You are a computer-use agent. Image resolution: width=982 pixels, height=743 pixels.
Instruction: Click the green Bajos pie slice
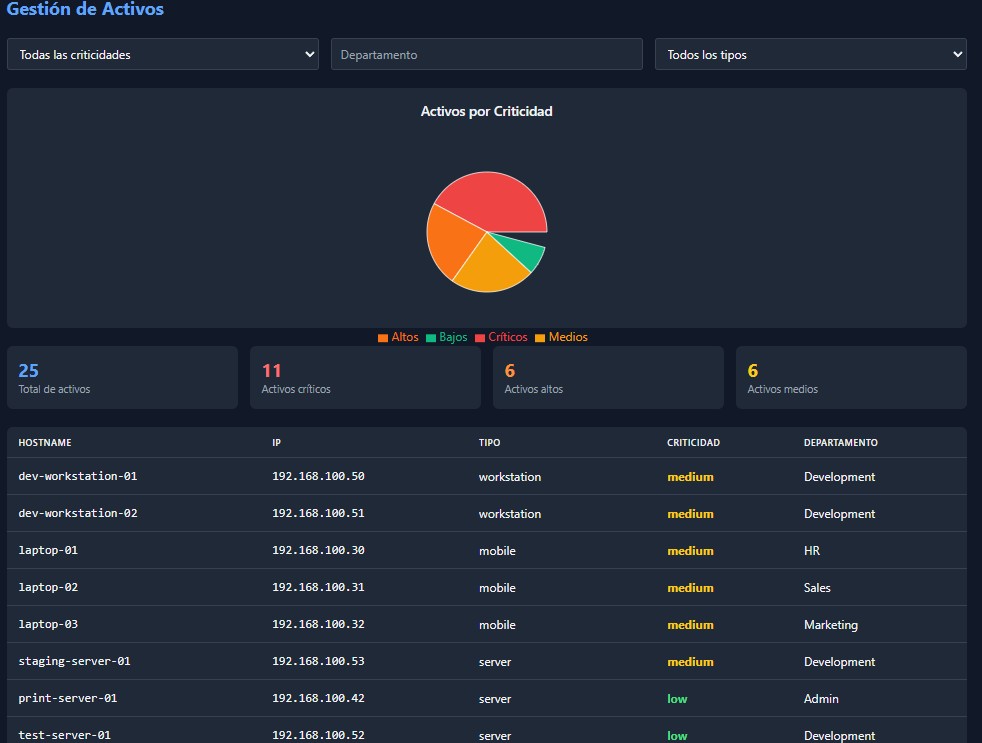pos(526,252)
